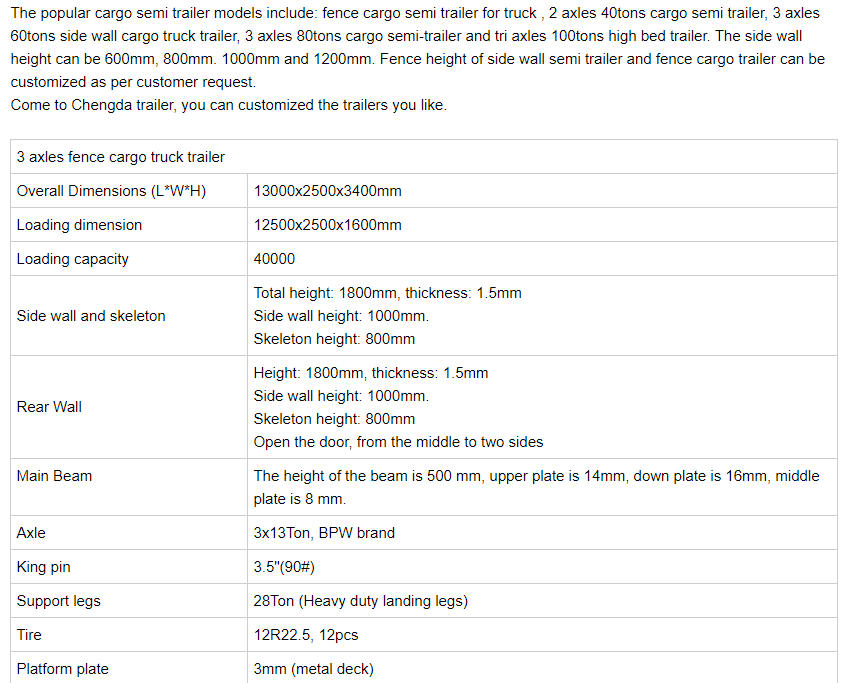Click the 'Overall Dimensions (L*W*H)' label cell
This screenshot has height=683, width=849.
pos(111,191)
